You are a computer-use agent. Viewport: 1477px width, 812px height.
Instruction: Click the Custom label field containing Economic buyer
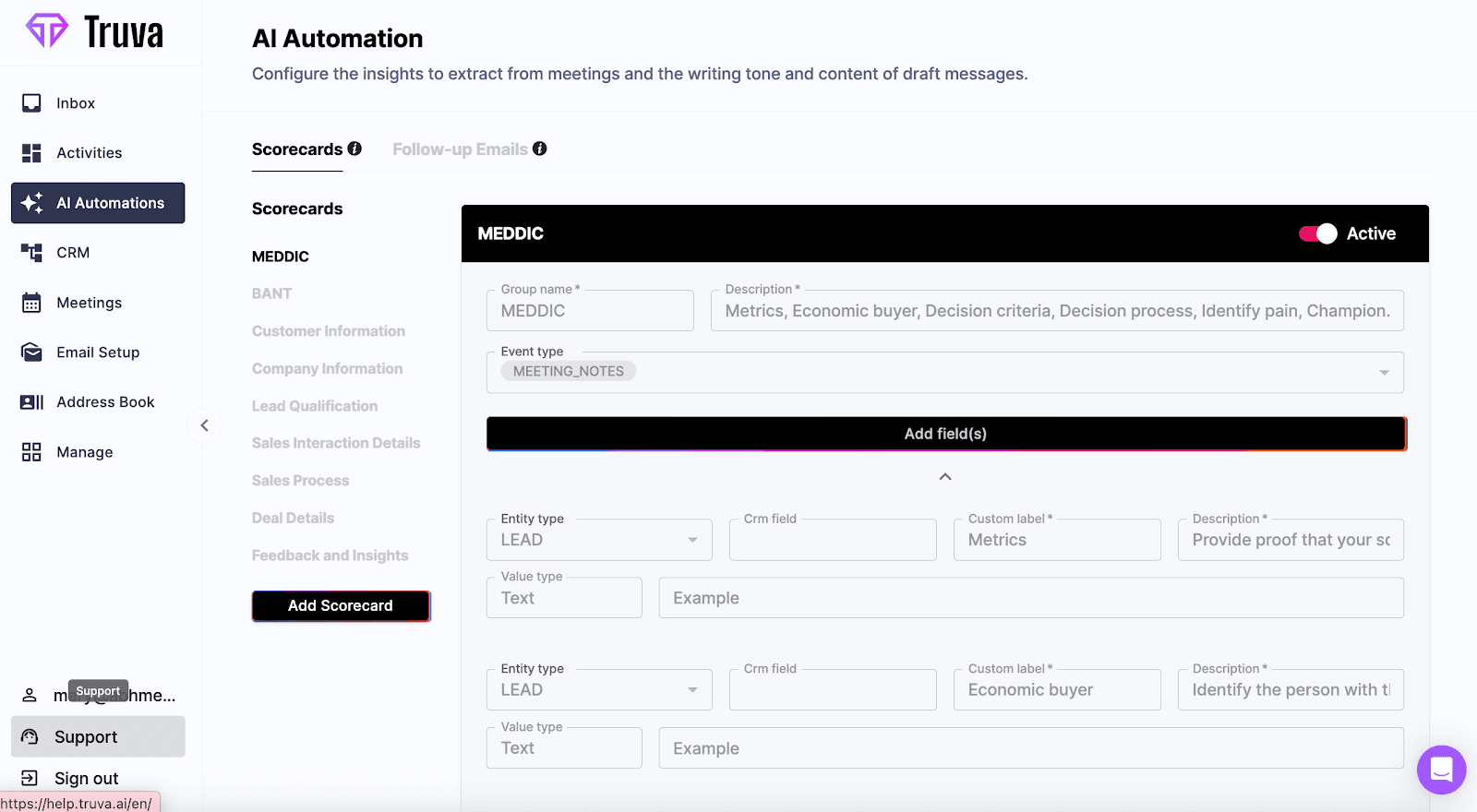coord(1057,690)
